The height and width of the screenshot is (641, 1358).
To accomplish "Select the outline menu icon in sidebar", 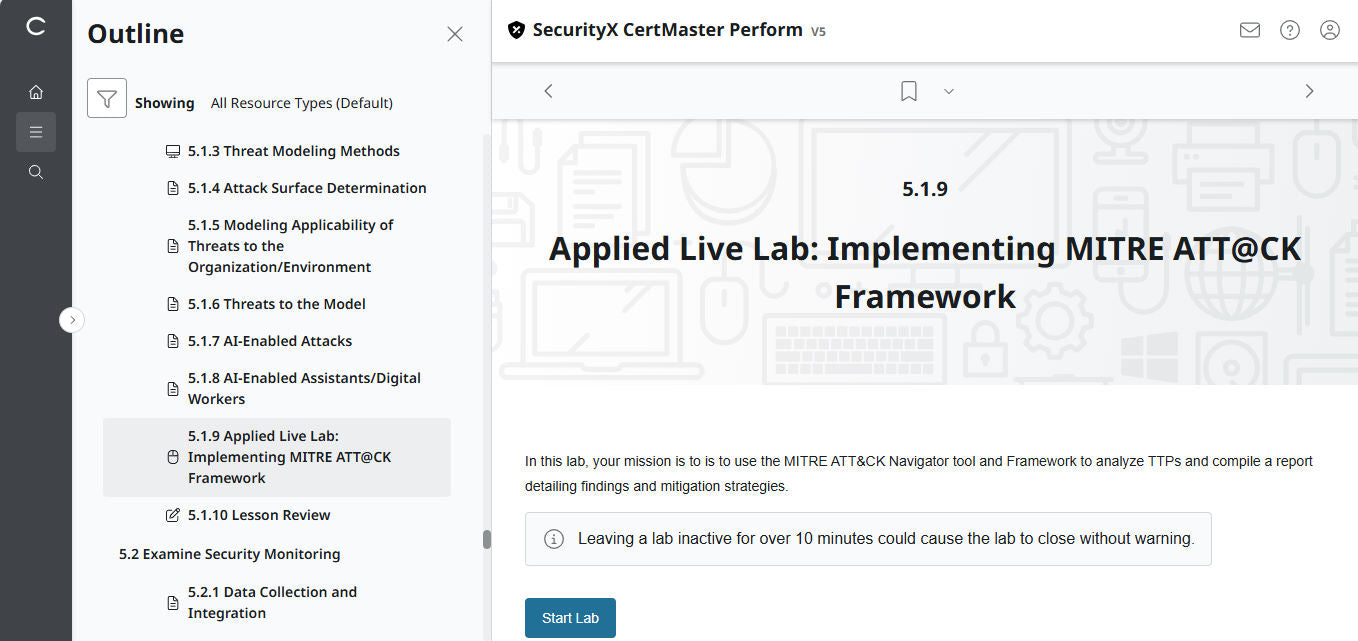I will point(36,131).
